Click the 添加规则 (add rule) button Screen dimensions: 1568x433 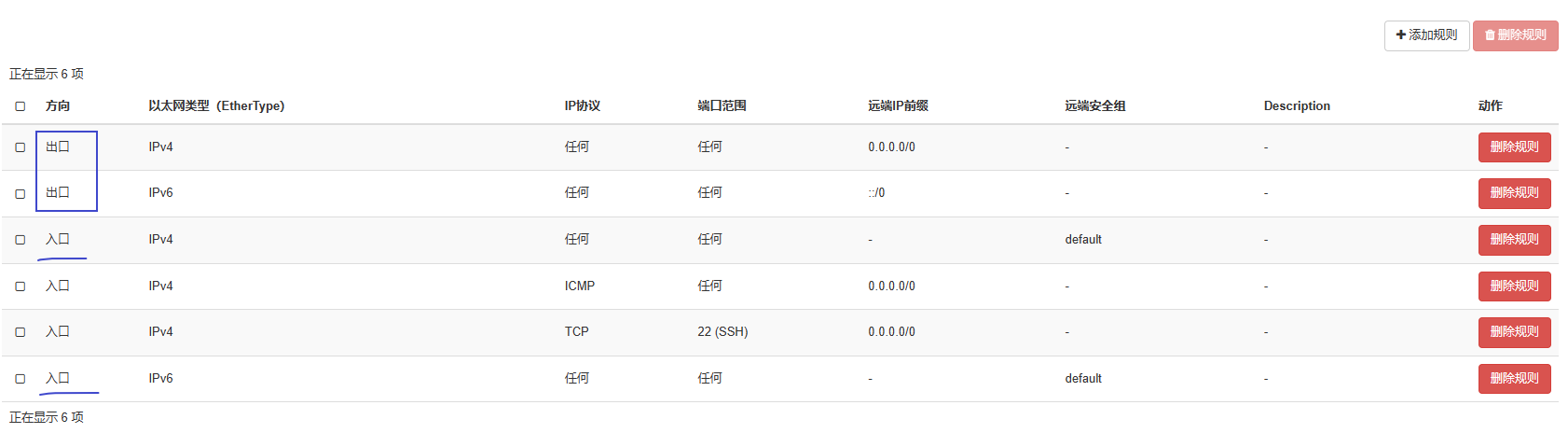1426,35
